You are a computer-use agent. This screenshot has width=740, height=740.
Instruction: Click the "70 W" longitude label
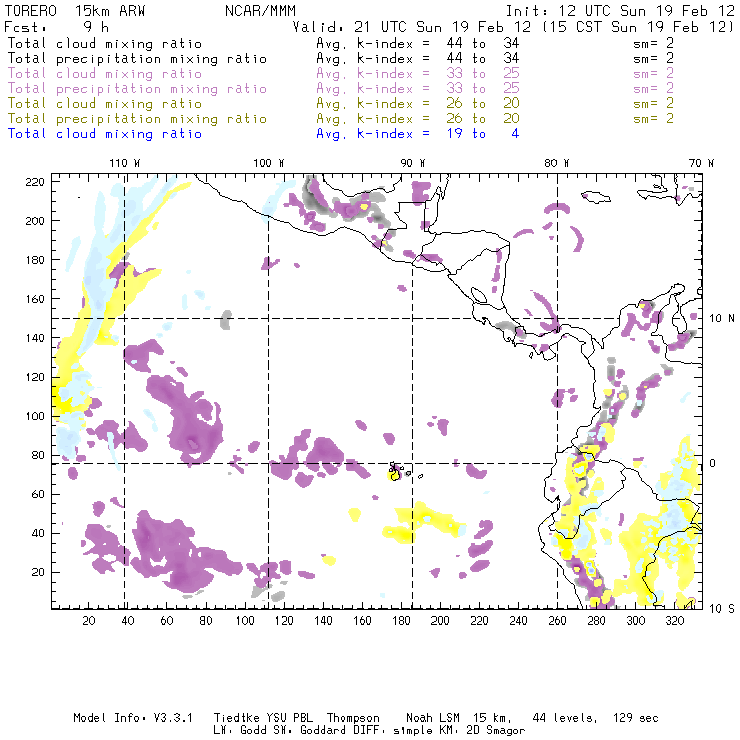[701, 163]
